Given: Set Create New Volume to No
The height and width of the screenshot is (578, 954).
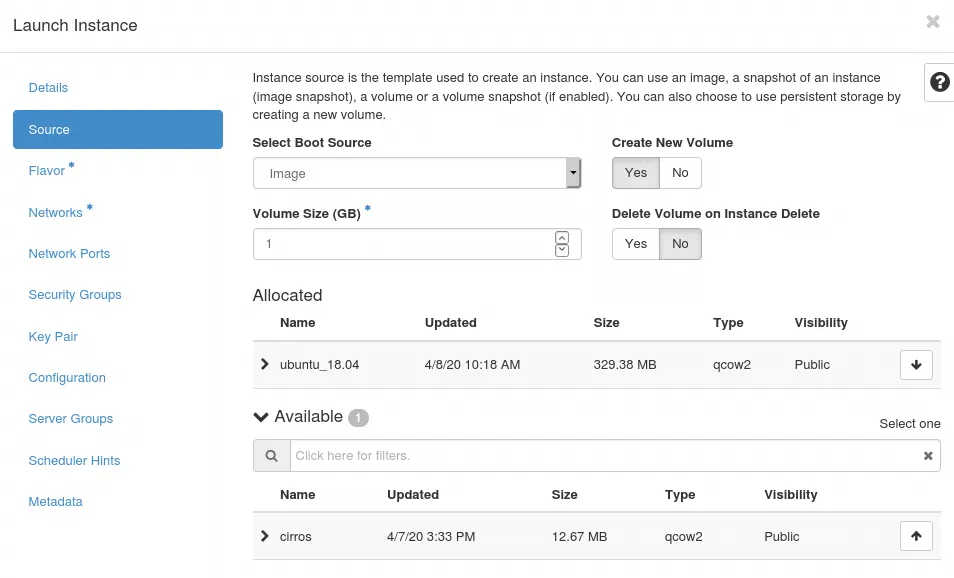Looking at the screenshot, I should (x=680, y=173).
